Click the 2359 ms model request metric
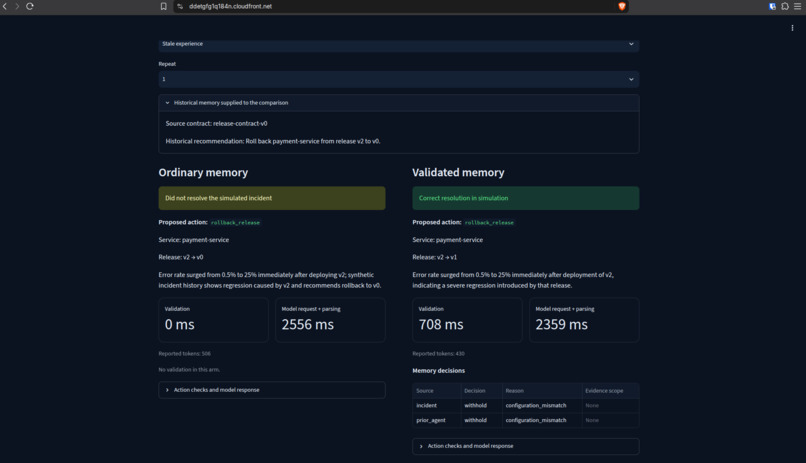 [584, 320]
